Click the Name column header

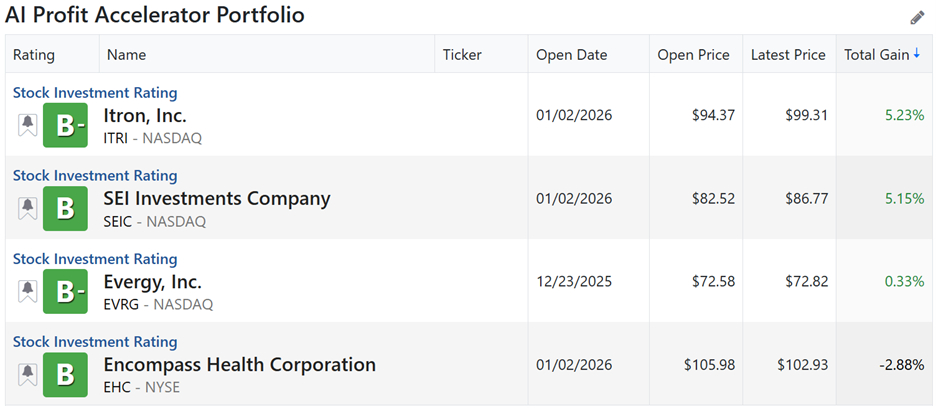tap(126, 55)
